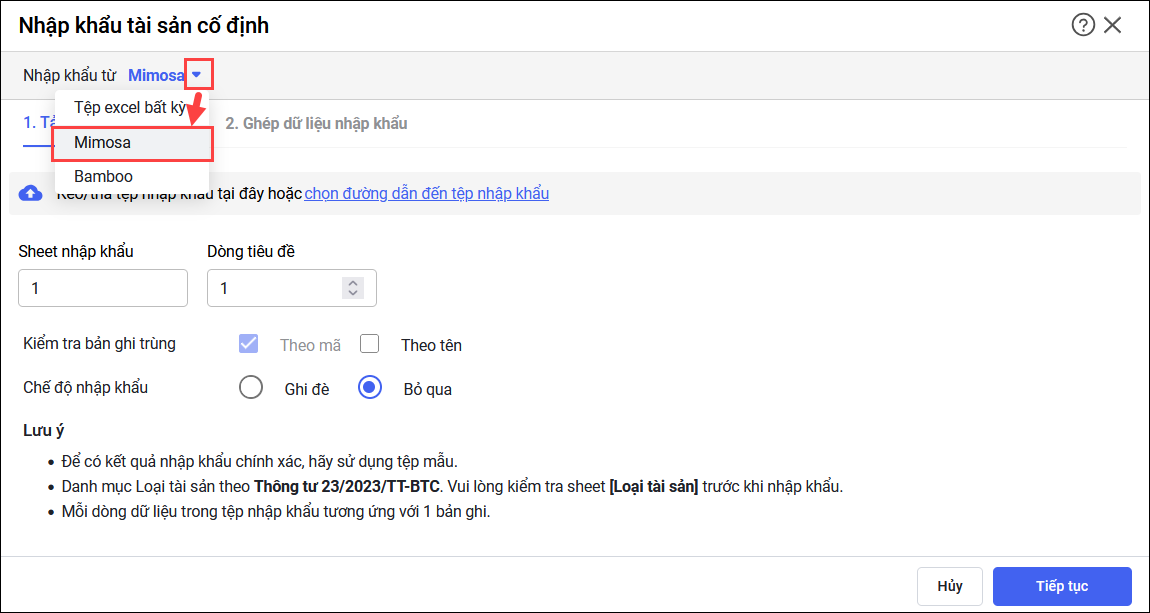Image resolution: width=1150 pixels, height=613 pixels.
Task: Choose Bamboo as the import source
Action: [x=103, y=177]
